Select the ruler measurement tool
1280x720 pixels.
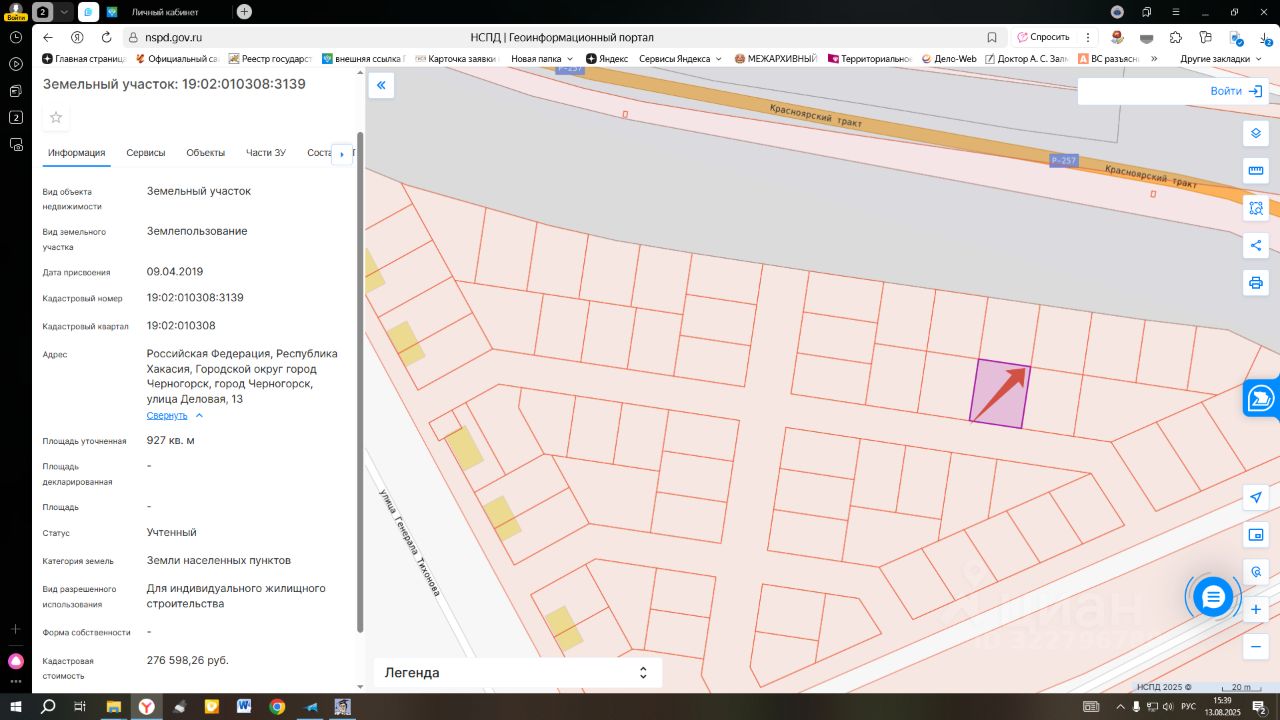click(x=1256, y=171)
